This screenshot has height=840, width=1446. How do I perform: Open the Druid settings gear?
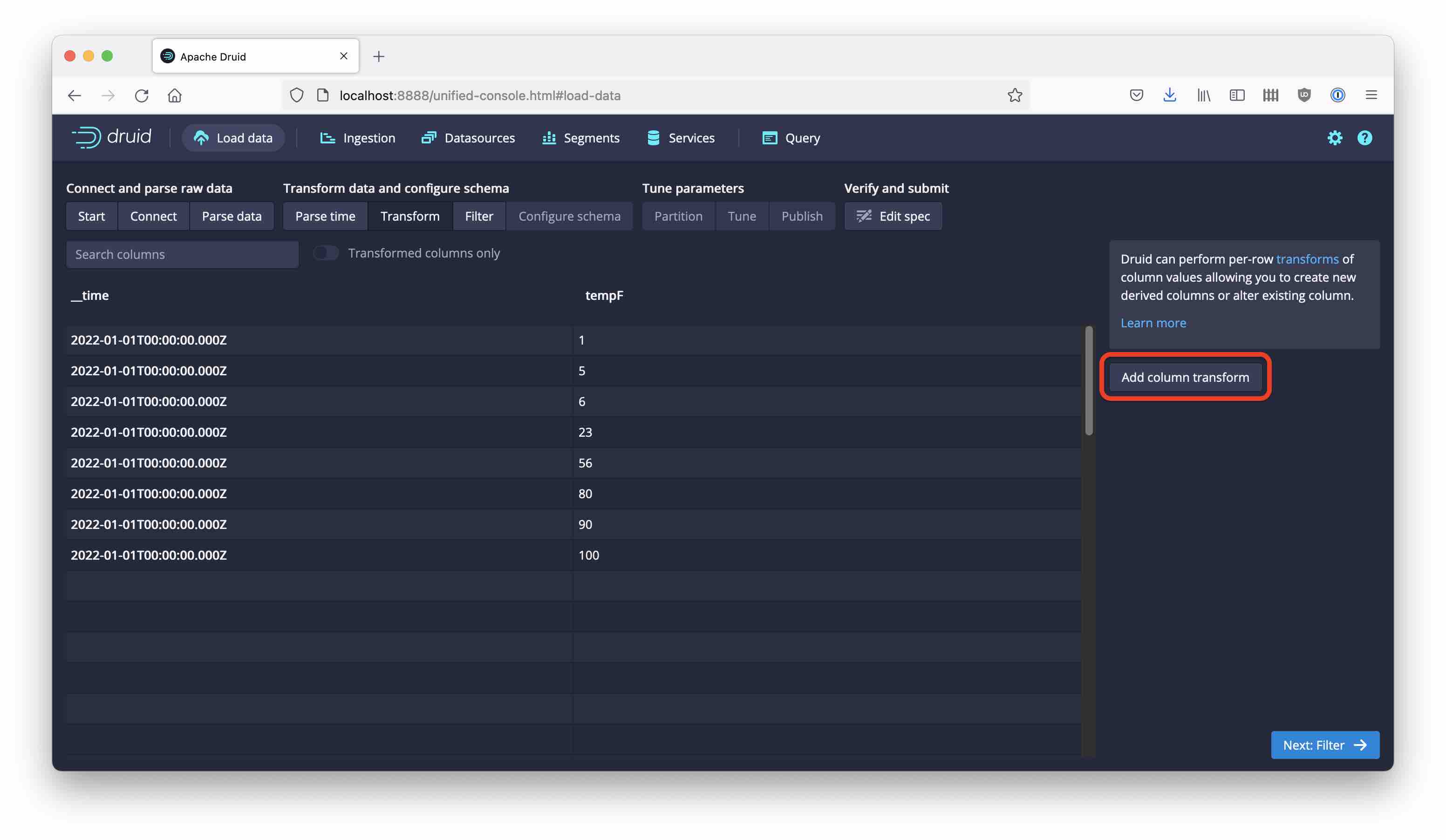tap(1335, 138)
